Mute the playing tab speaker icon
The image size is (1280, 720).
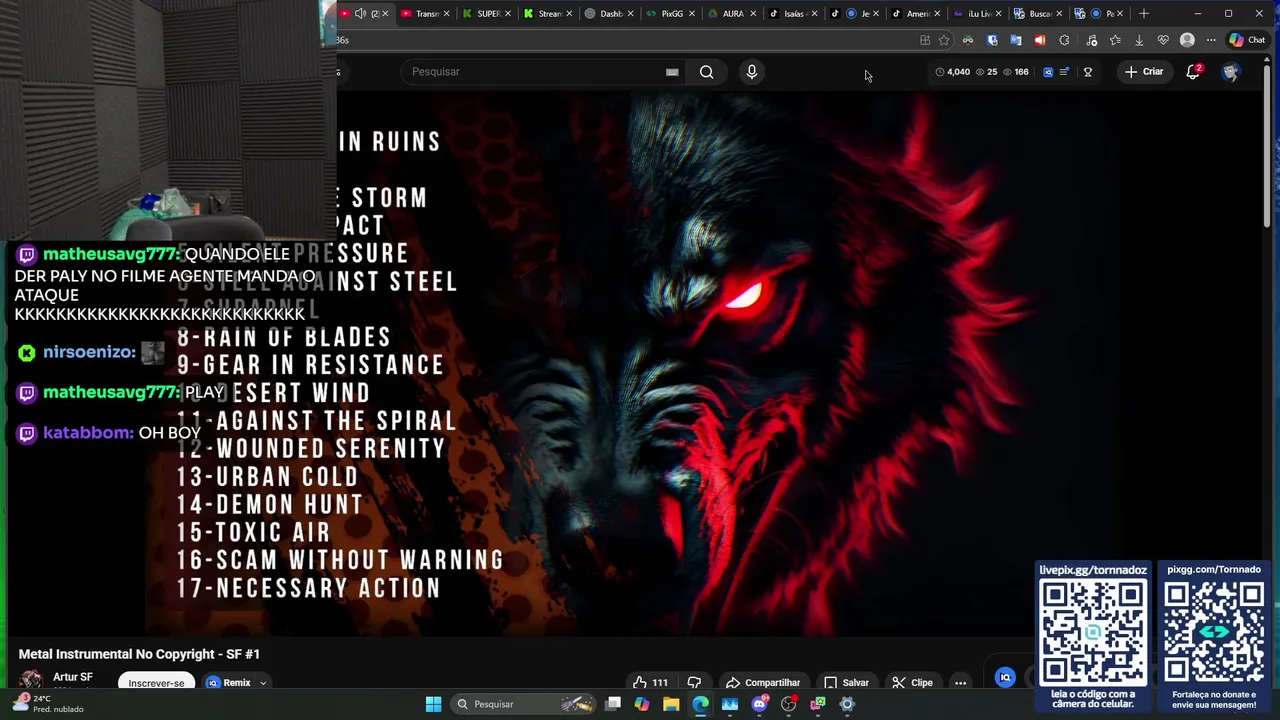tap(359, 13)
